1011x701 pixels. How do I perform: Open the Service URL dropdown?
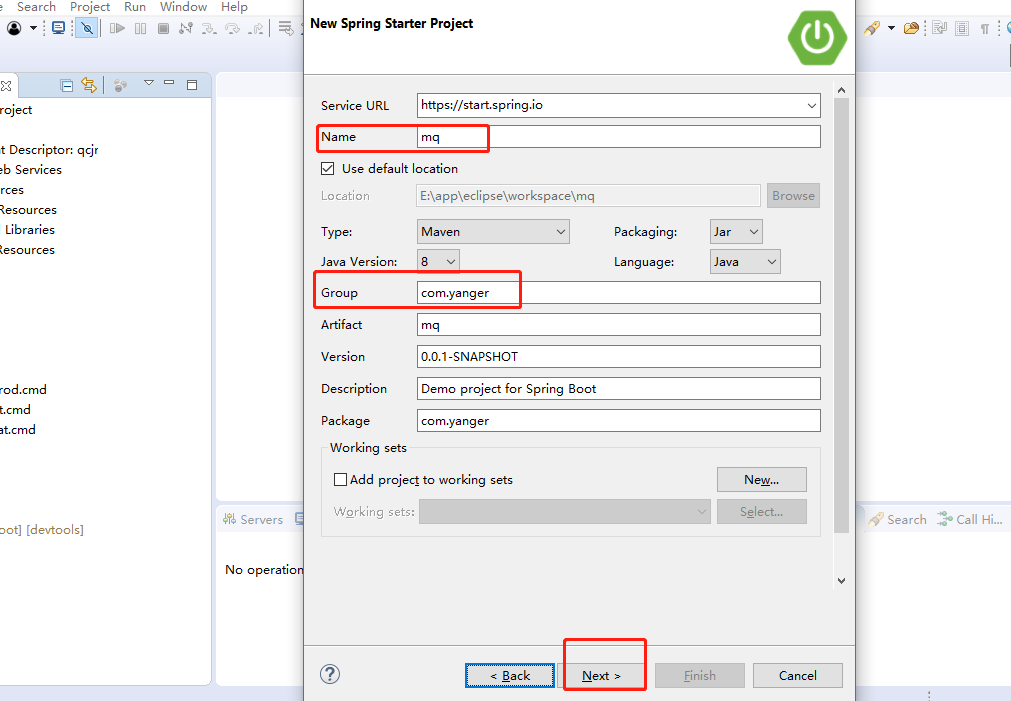tap(811, 105)
